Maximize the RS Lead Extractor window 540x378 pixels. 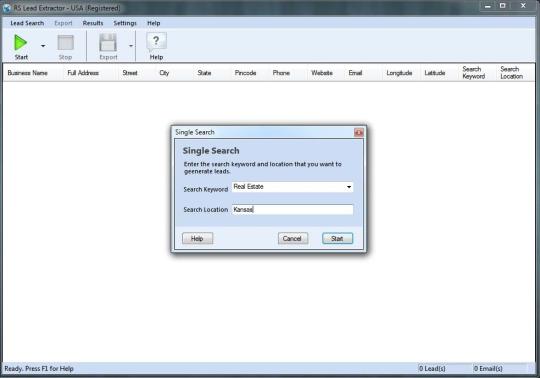point(502,6)
